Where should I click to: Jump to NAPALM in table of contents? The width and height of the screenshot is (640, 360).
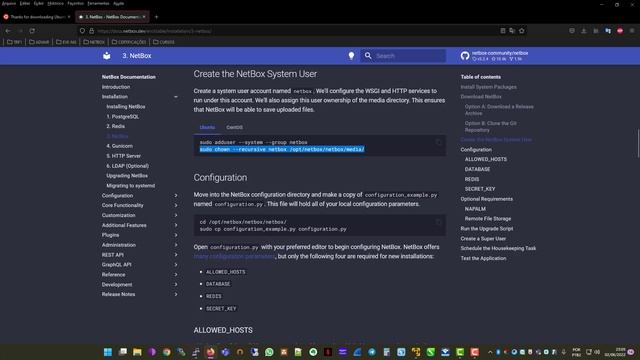tap(475, 209)
